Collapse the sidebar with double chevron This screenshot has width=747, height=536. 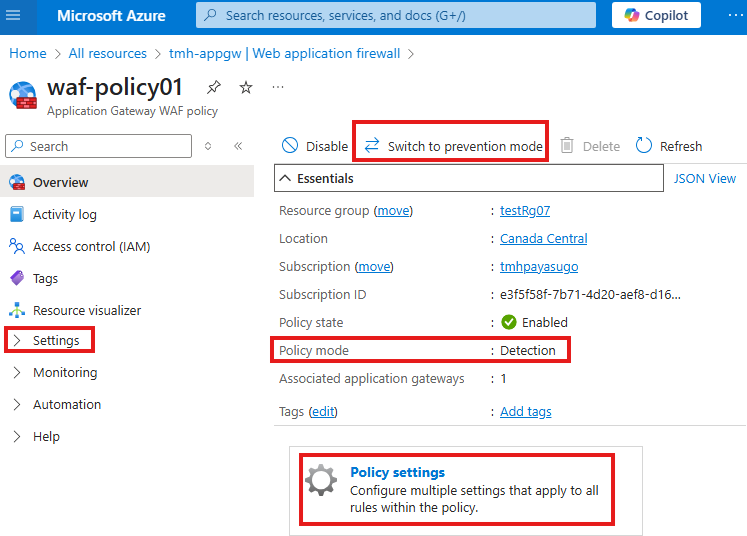(238, 146)
